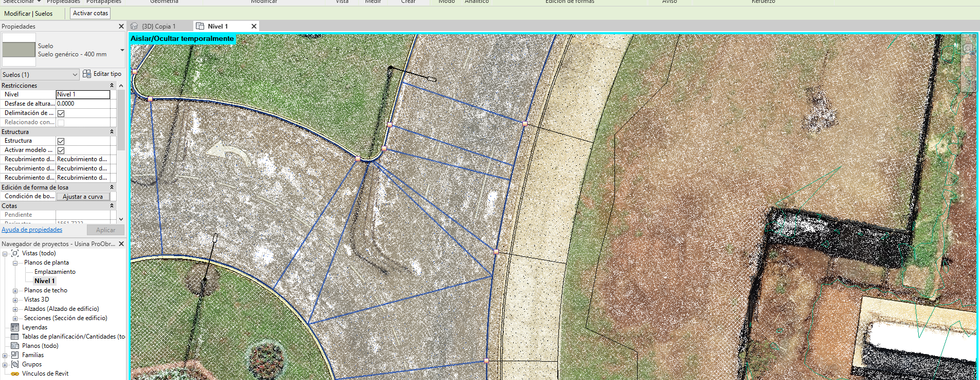Viewport: 980px width, 380px height.
Task: Click the Editar tipo button
Action: pyautogui.click(x=102, y=74)
